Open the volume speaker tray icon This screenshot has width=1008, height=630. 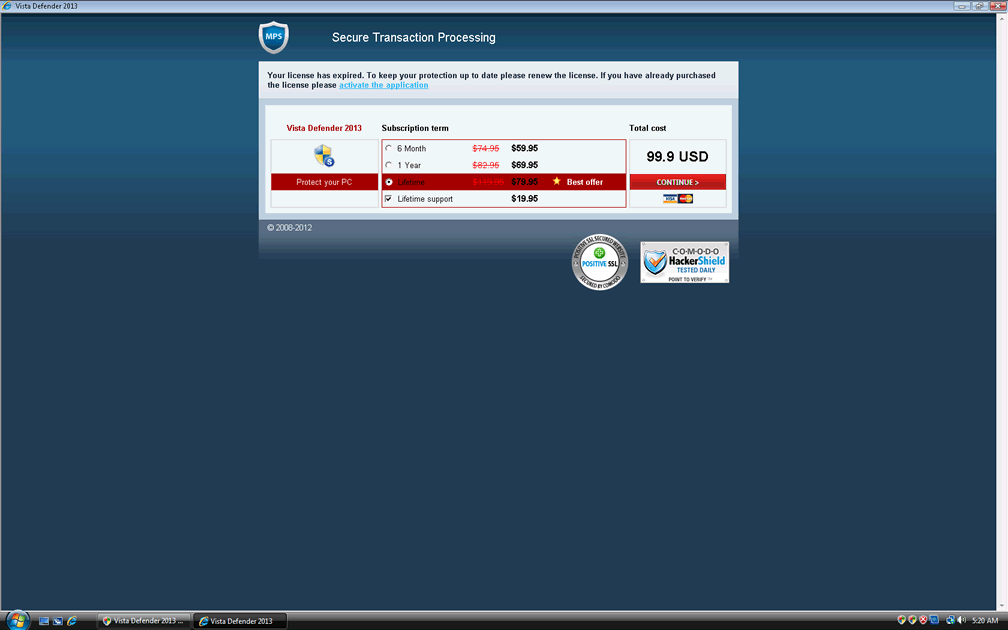tap(960, 621)
